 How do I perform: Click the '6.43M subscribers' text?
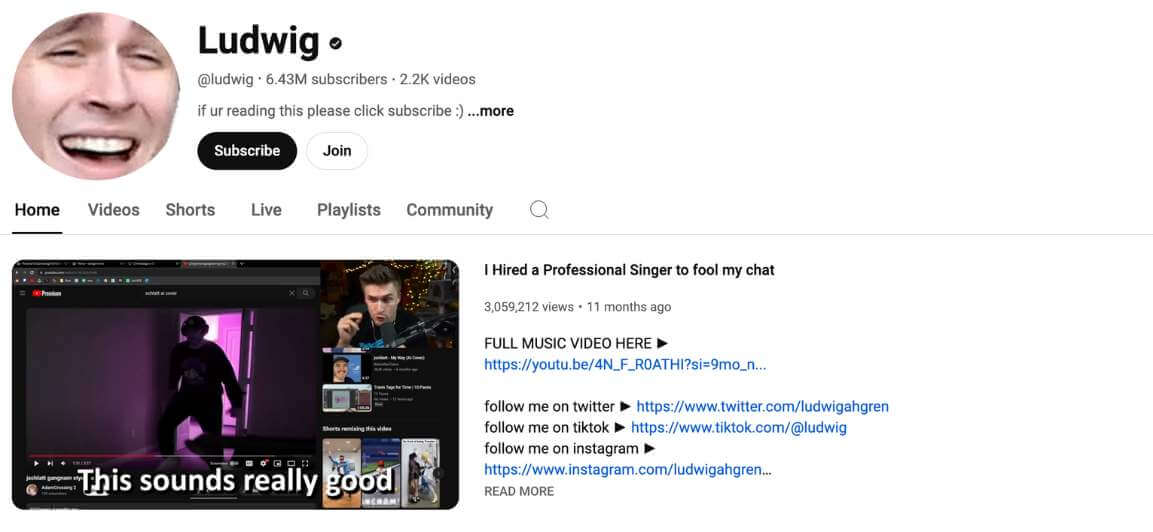[326, 79]
